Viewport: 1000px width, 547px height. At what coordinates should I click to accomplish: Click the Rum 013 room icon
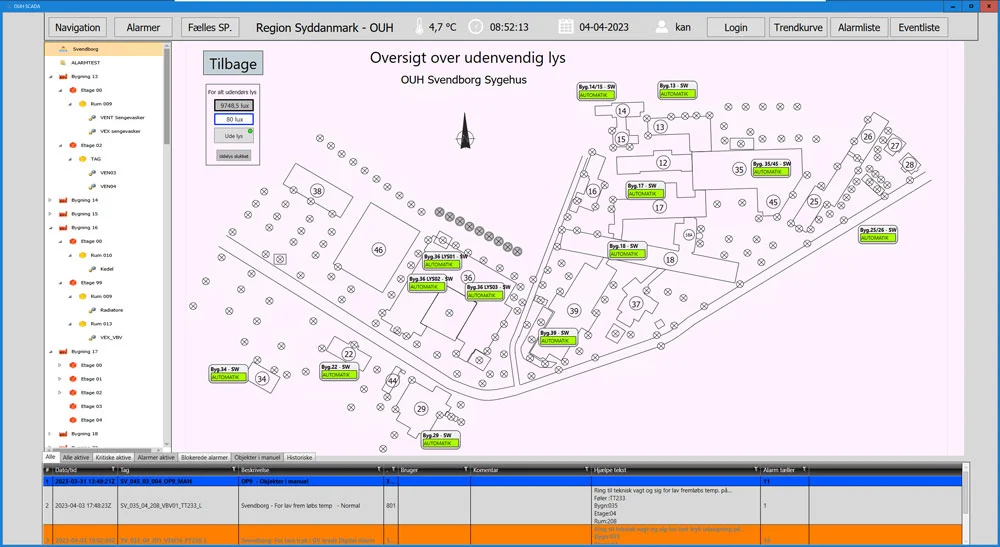pyautogui.click(x=82, y=324)
